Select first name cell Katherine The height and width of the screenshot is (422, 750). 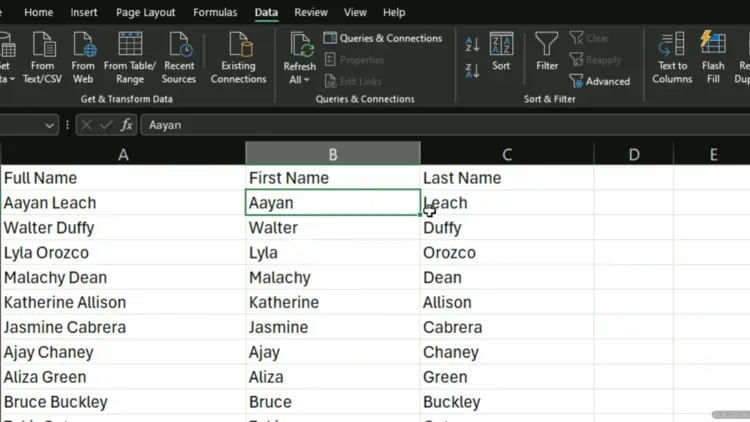tap(333, 302)
